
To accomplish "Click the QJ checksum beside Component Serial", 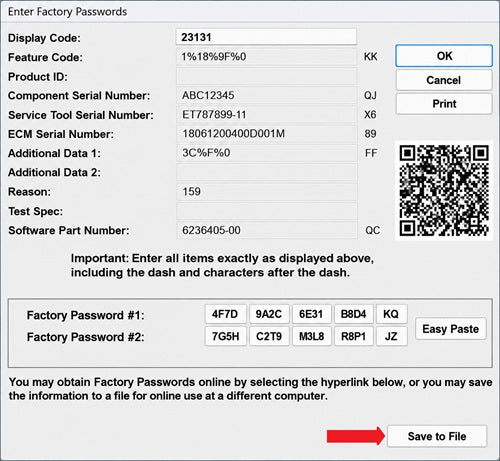I will point(370,96).
